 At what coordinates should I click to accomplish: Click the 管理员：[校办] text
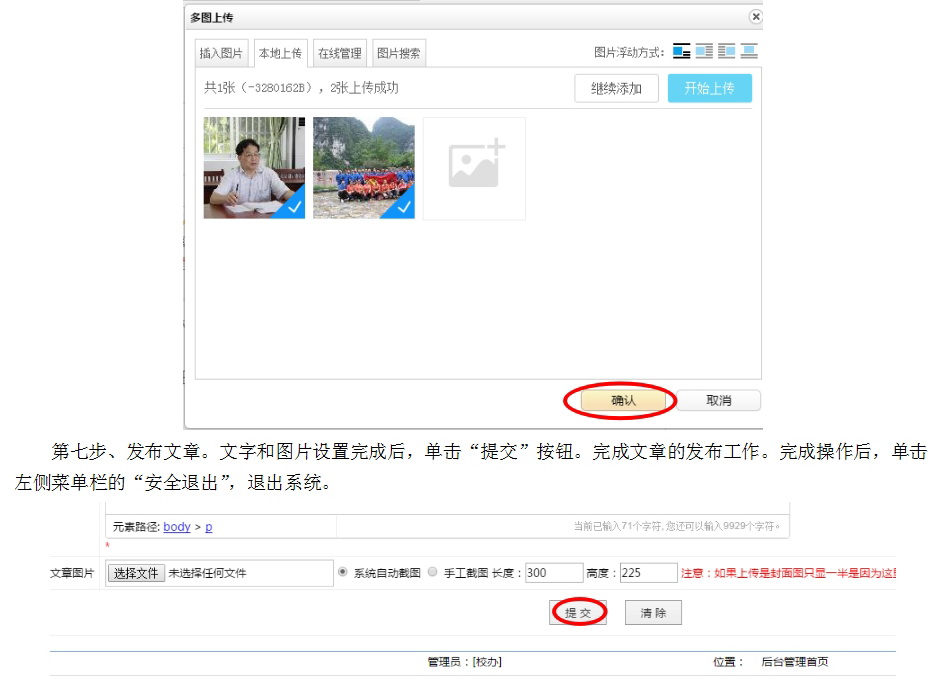(x=465, y=662)
